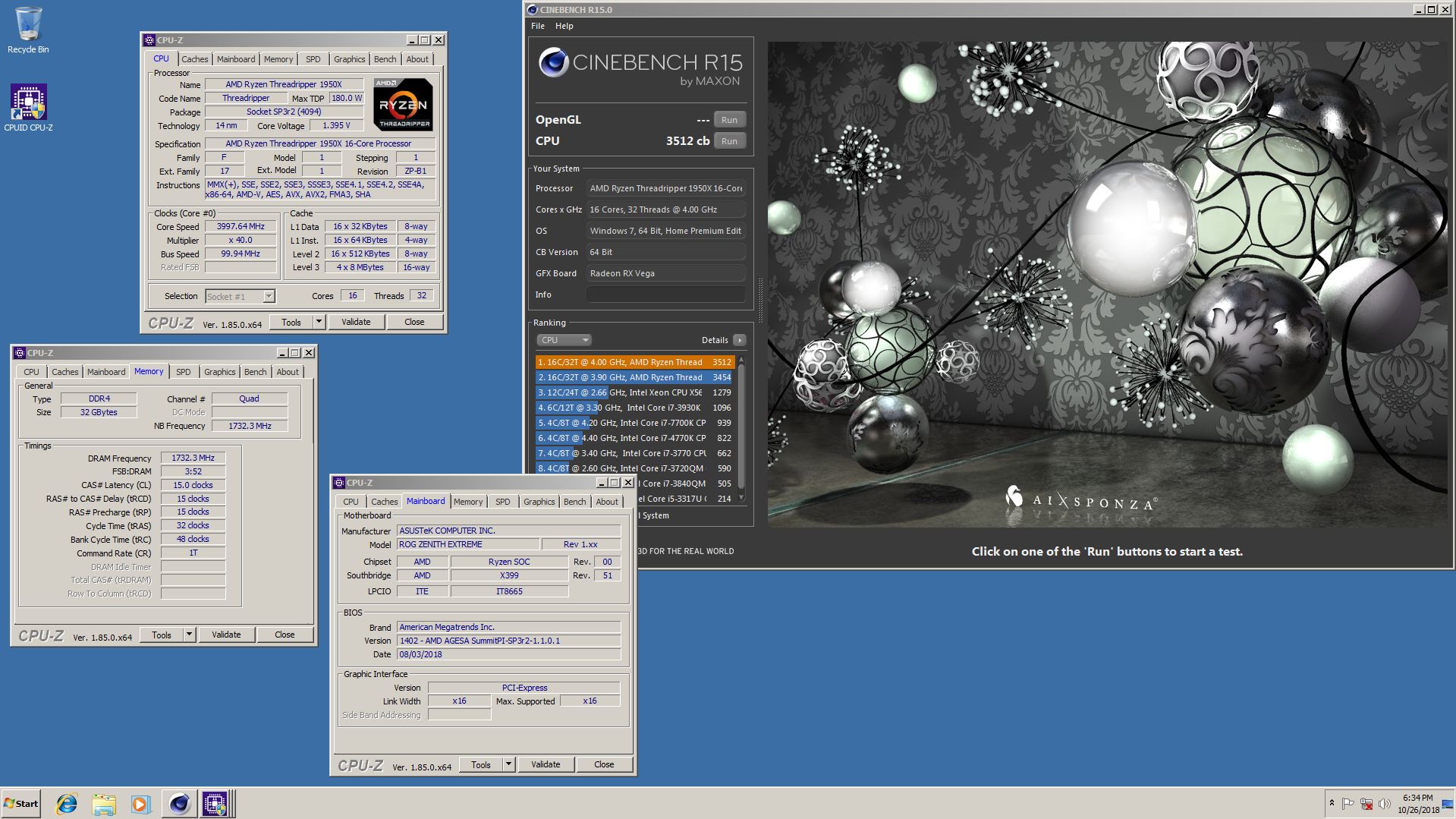Open Memory tab in CPU-Z Mainboard window
Screen dimensions: 1456x819
pyautogui.click(x=468, y=502)
